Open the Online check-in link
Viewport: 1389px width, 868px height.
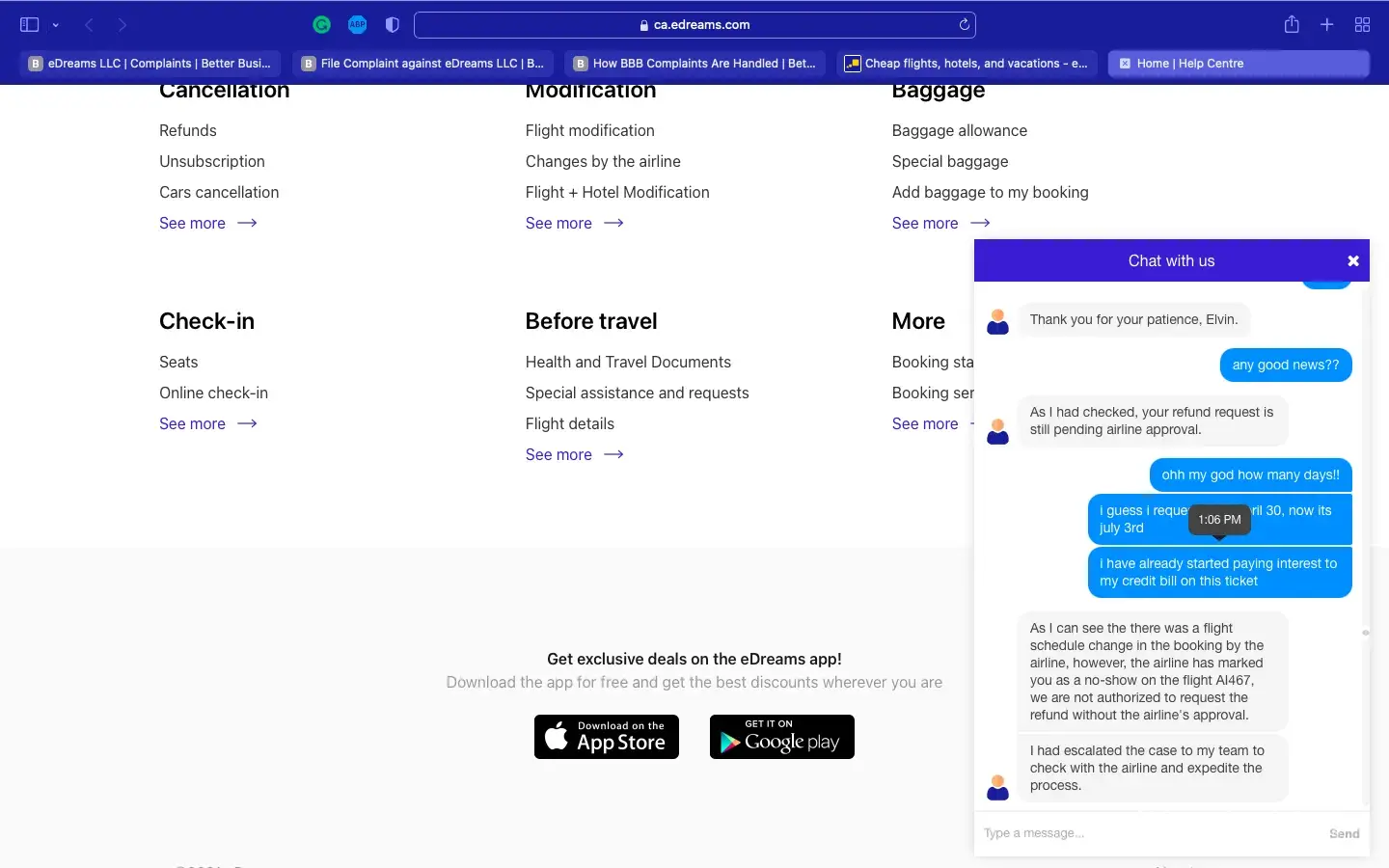214,393
